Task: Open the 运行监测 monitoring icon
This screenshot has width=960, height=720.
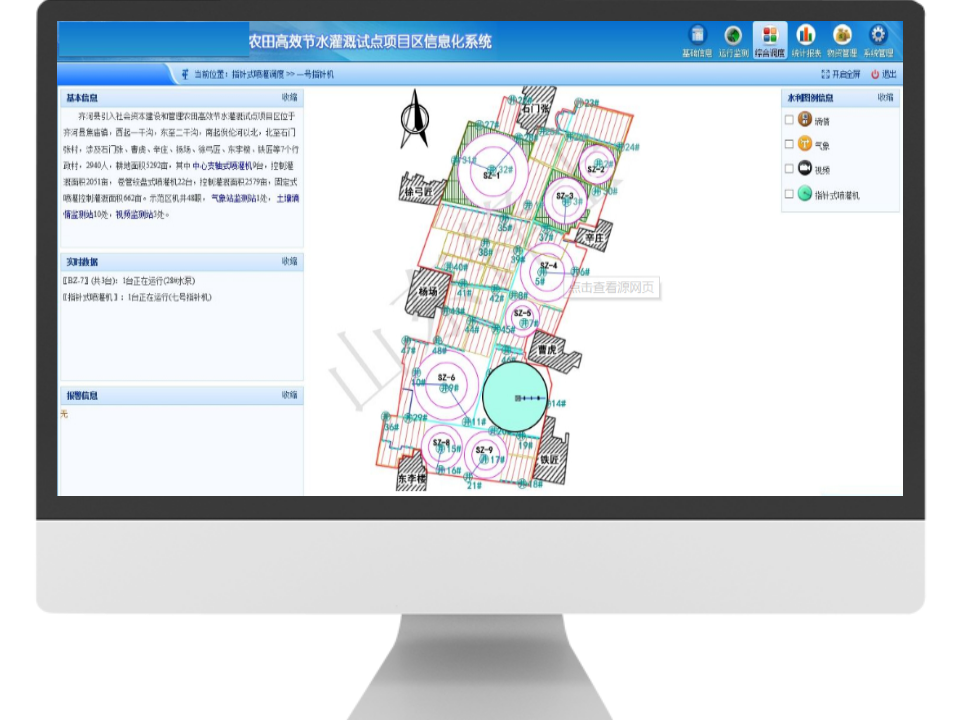Action: [733, 36]
